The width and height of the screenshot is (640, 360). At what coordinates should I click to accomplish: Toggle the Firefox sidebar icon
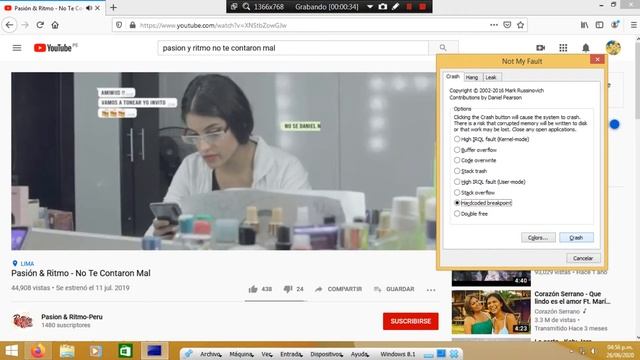pyautogui.click(x=599, y=25)
